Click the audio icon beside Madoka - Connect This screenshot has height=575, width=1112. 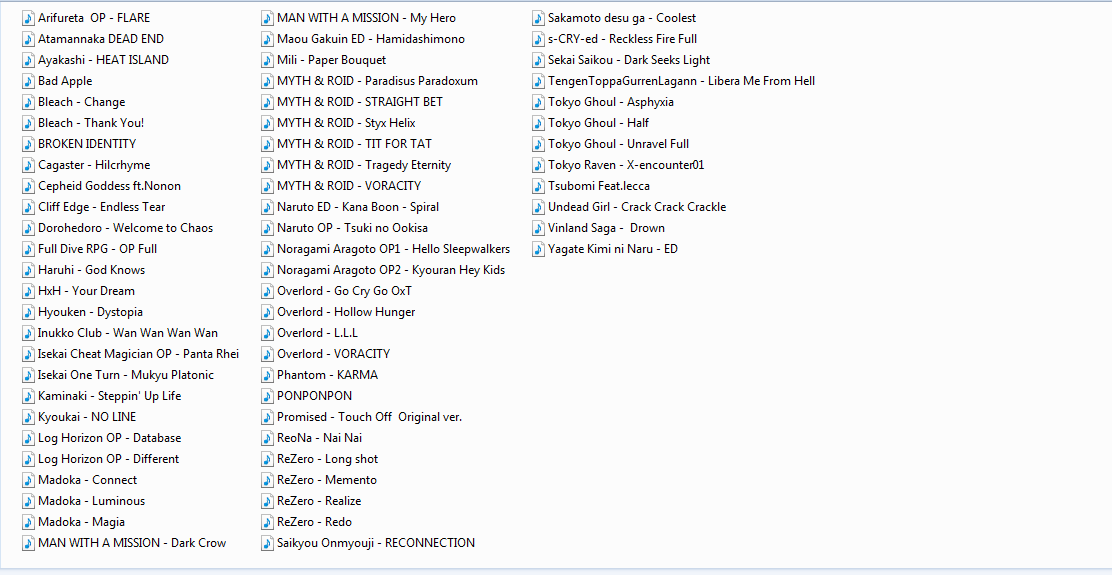tap(28, 480)
